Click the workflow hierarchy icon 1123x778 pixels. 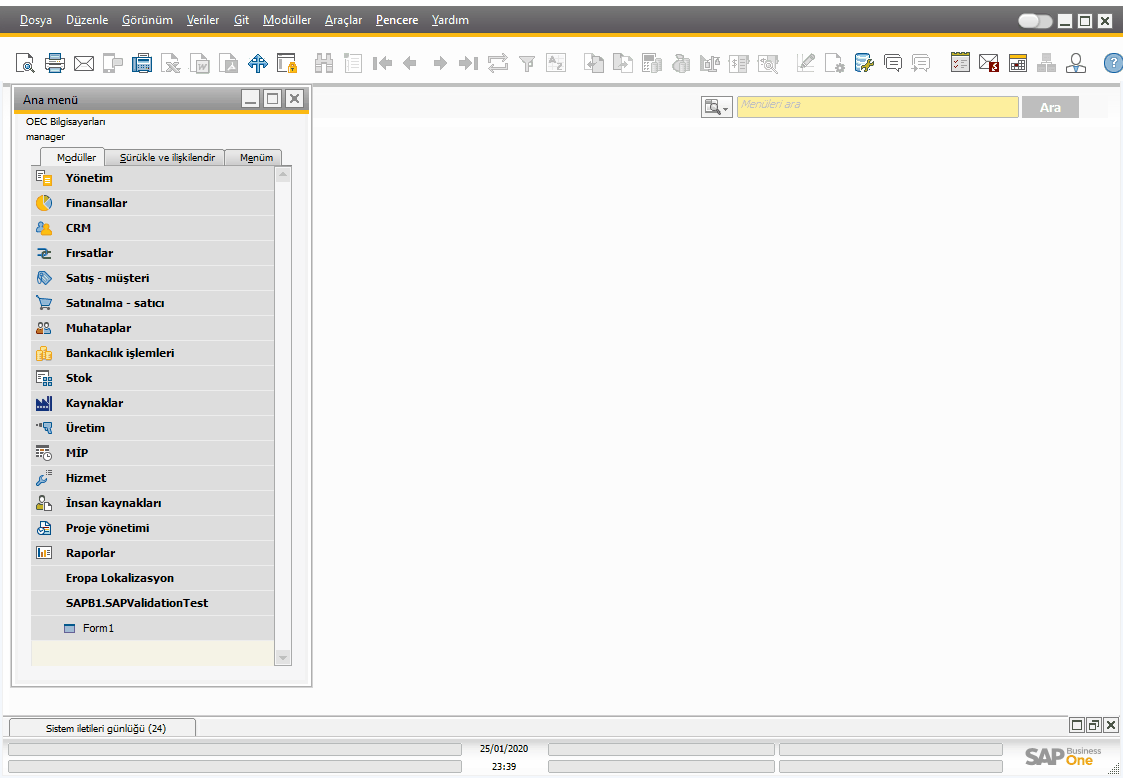[x=1046, y=63]
